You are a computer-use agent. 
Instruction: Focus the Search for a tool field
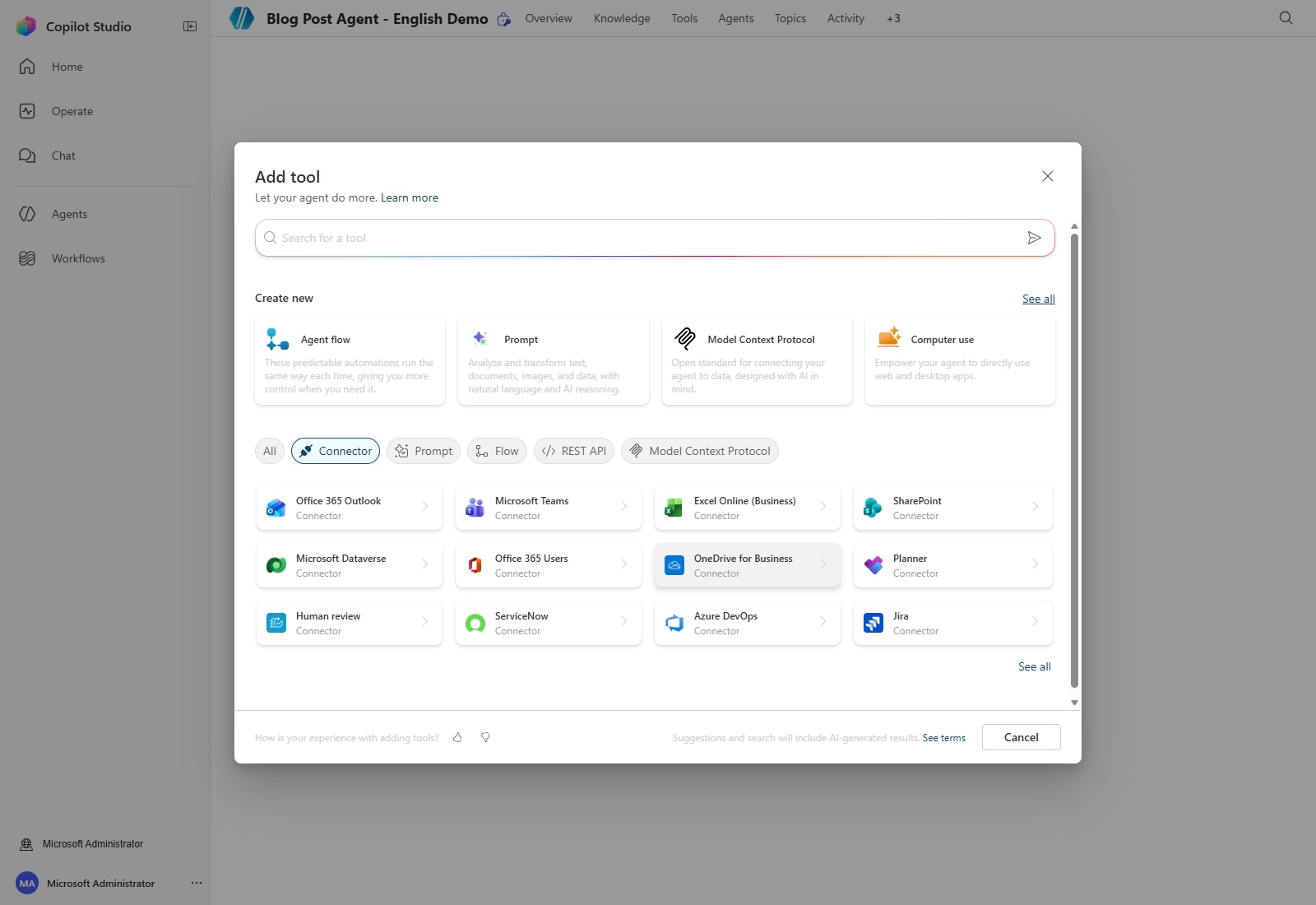point(655,238)
